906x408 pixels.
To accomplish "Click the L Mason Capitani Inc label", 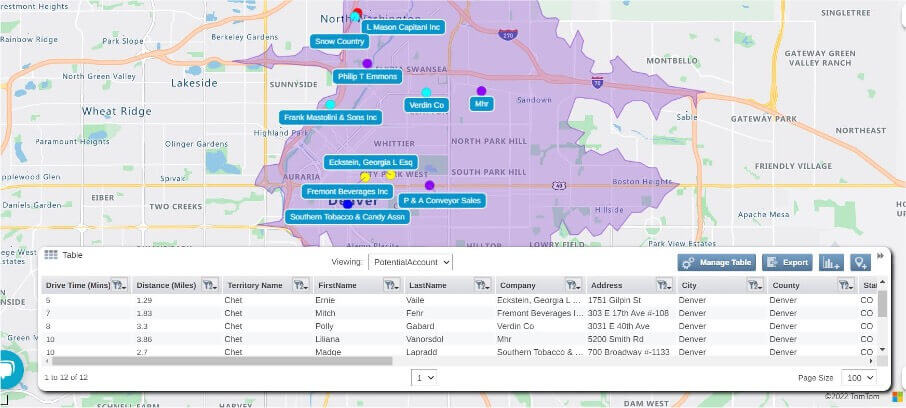I will 403,27.
